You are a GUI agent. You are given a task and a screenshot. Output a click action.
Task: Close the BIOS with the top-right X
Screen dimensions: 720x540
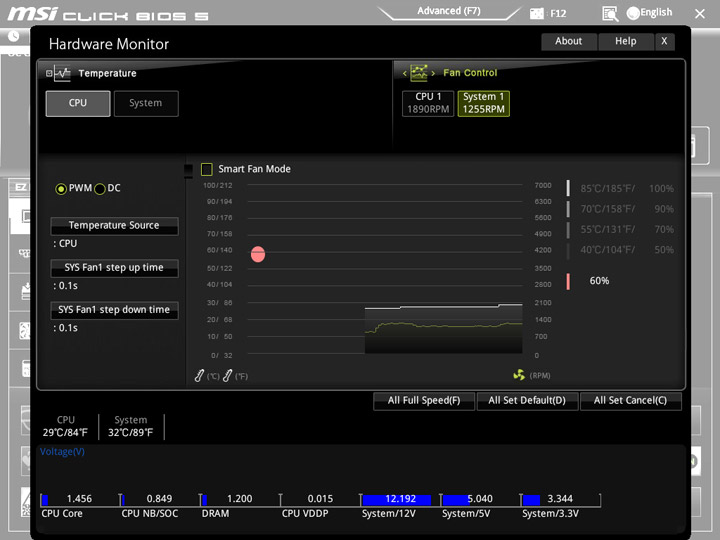[x=700, y=14]
